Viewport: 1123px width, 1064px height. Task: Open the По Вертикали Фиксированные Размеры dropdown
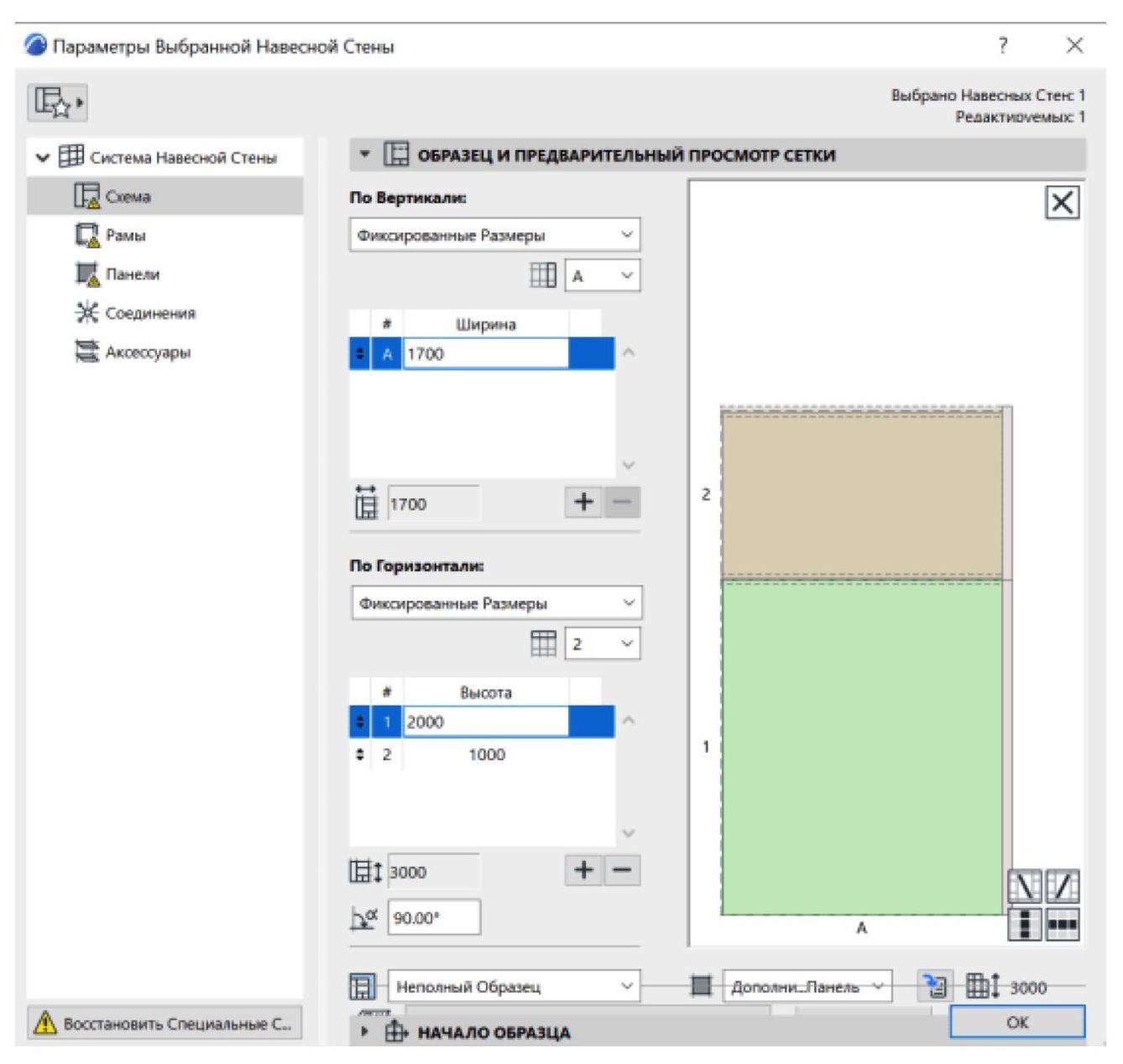tap(494, 235)
